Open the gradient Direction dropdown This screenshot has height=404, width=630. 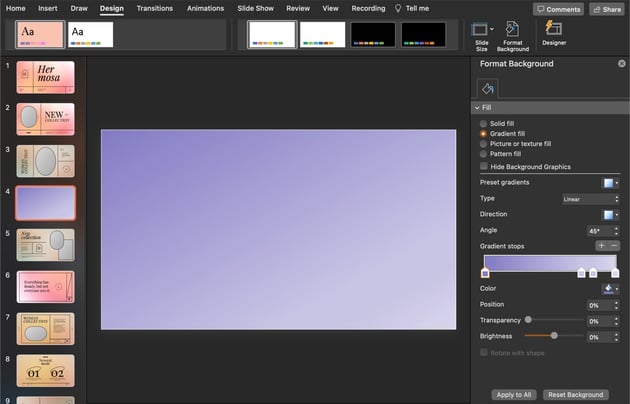click(609, 214)
